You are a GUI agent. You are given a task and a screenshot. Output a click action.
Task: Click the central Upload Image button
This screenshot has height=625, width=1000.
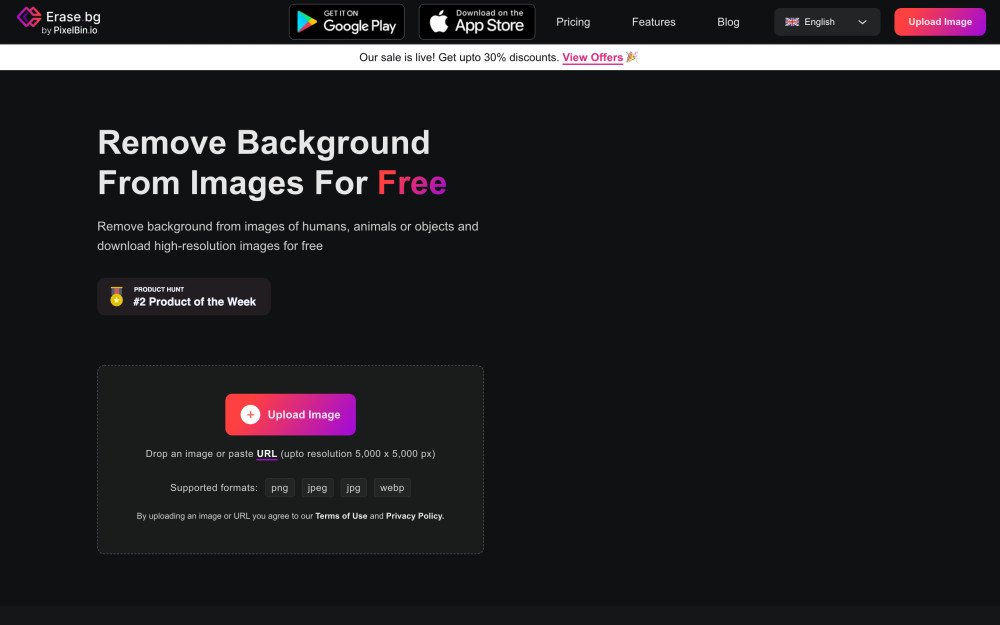[290, 415]
